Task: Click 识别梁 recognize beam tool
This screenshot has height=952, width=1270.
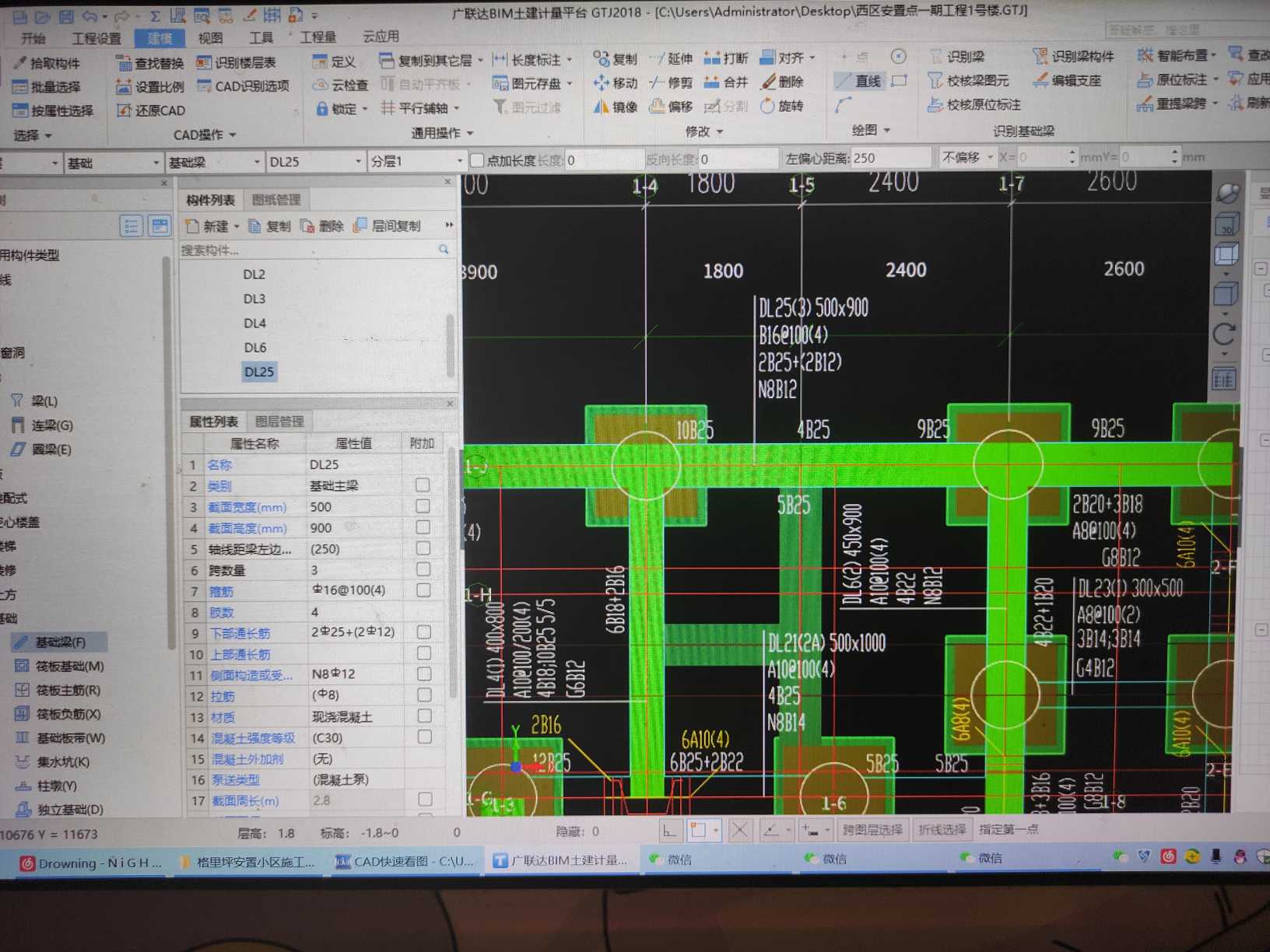Action: (957, 57)
